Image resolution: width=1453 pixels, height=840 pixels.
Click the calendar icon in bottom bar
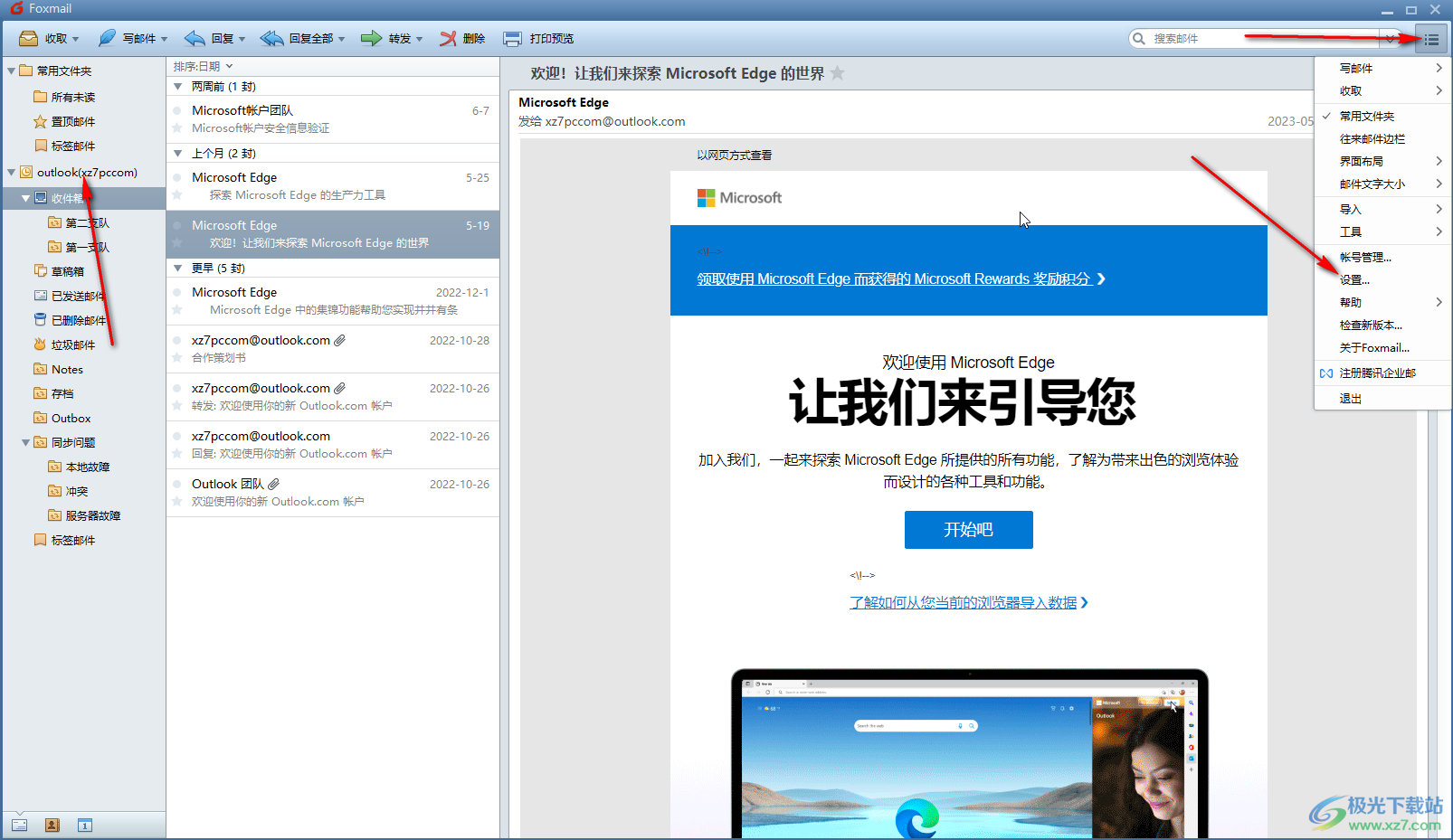[x=85, y=825]
